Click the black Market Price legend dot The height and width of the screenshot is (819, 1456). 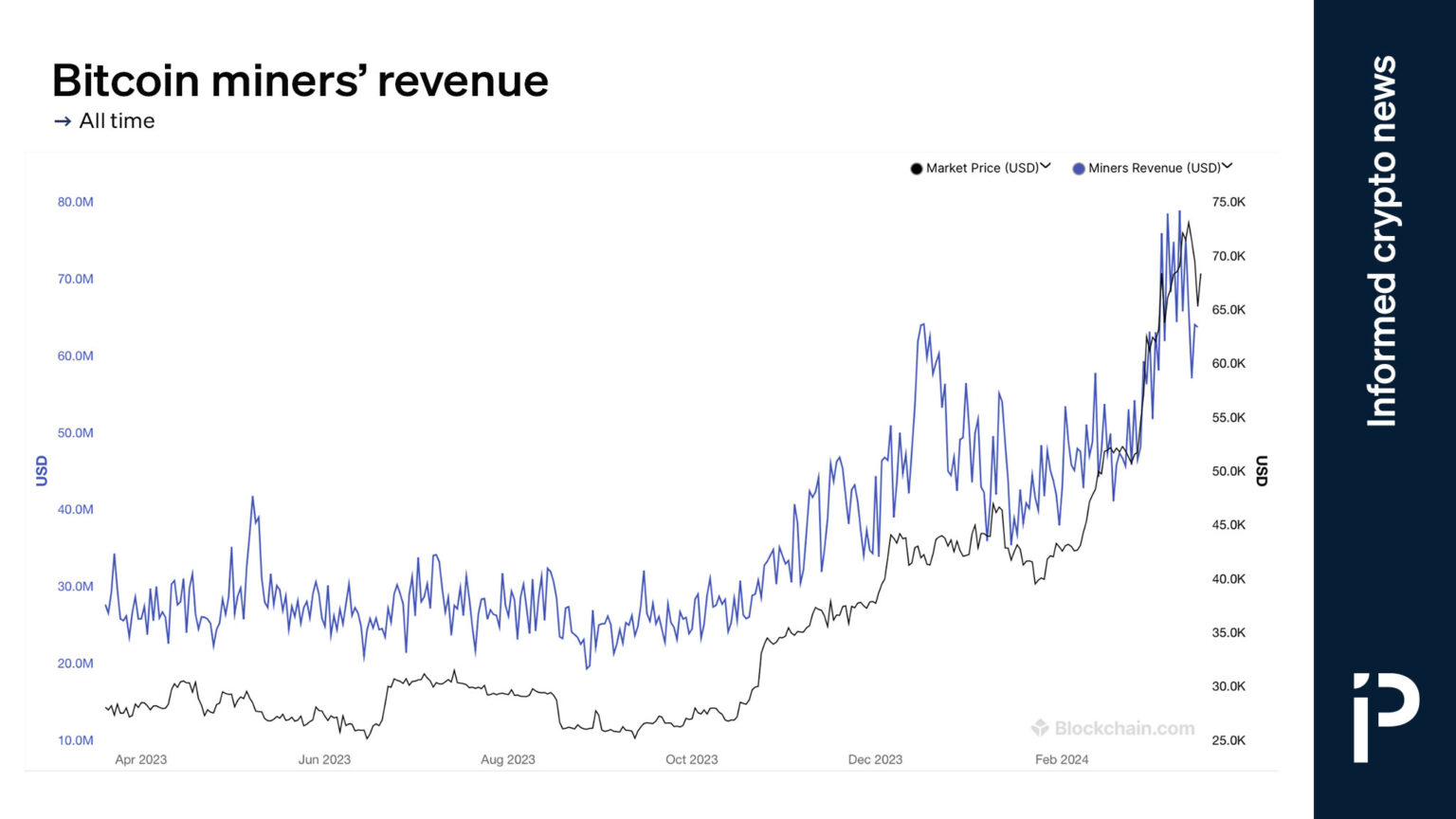[x=916, y=169]
